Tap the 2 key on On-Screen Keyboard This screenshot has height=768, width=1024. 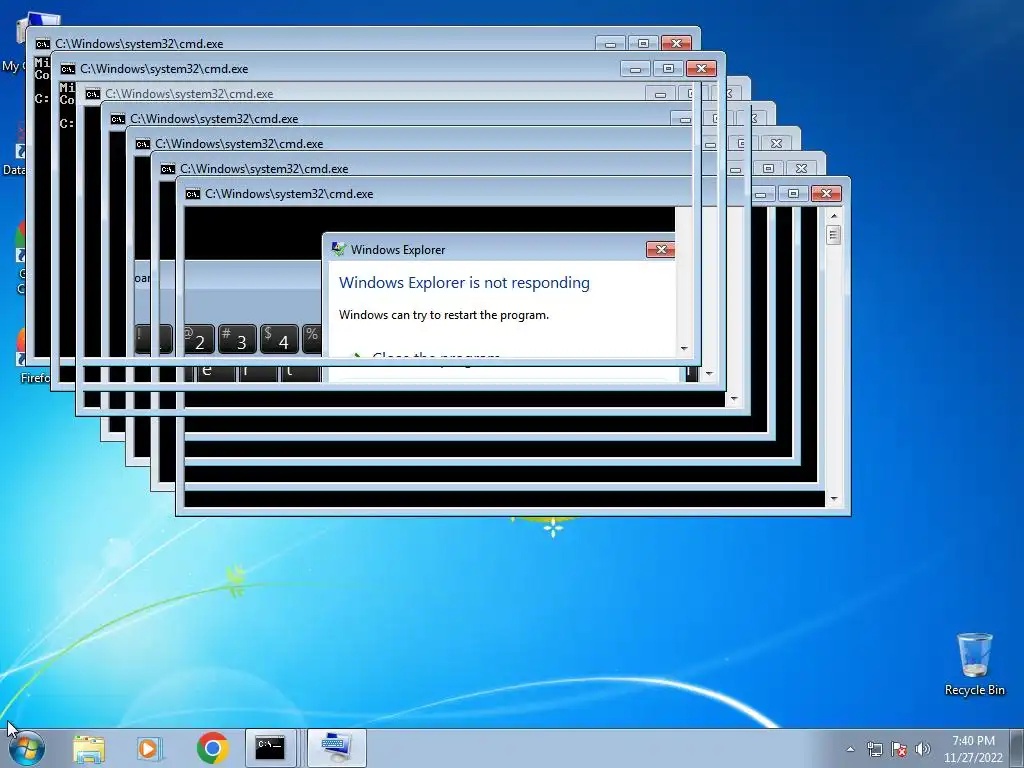click(199, 340)
